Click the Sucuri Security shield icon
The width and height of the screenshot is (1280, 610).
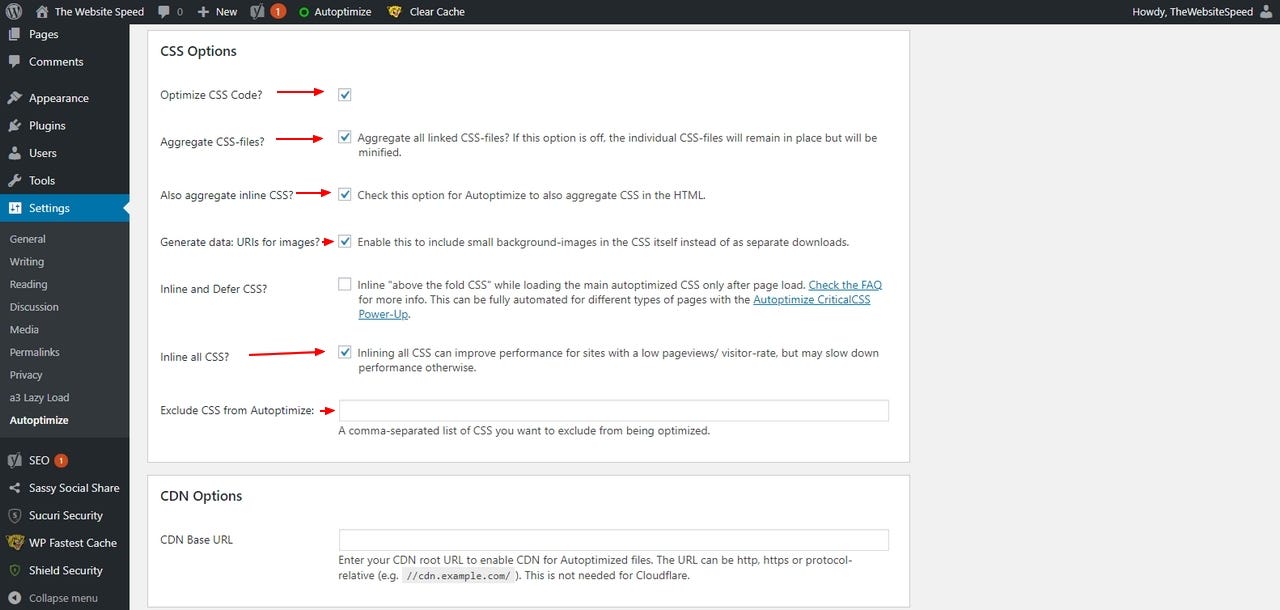coord(14,516)
